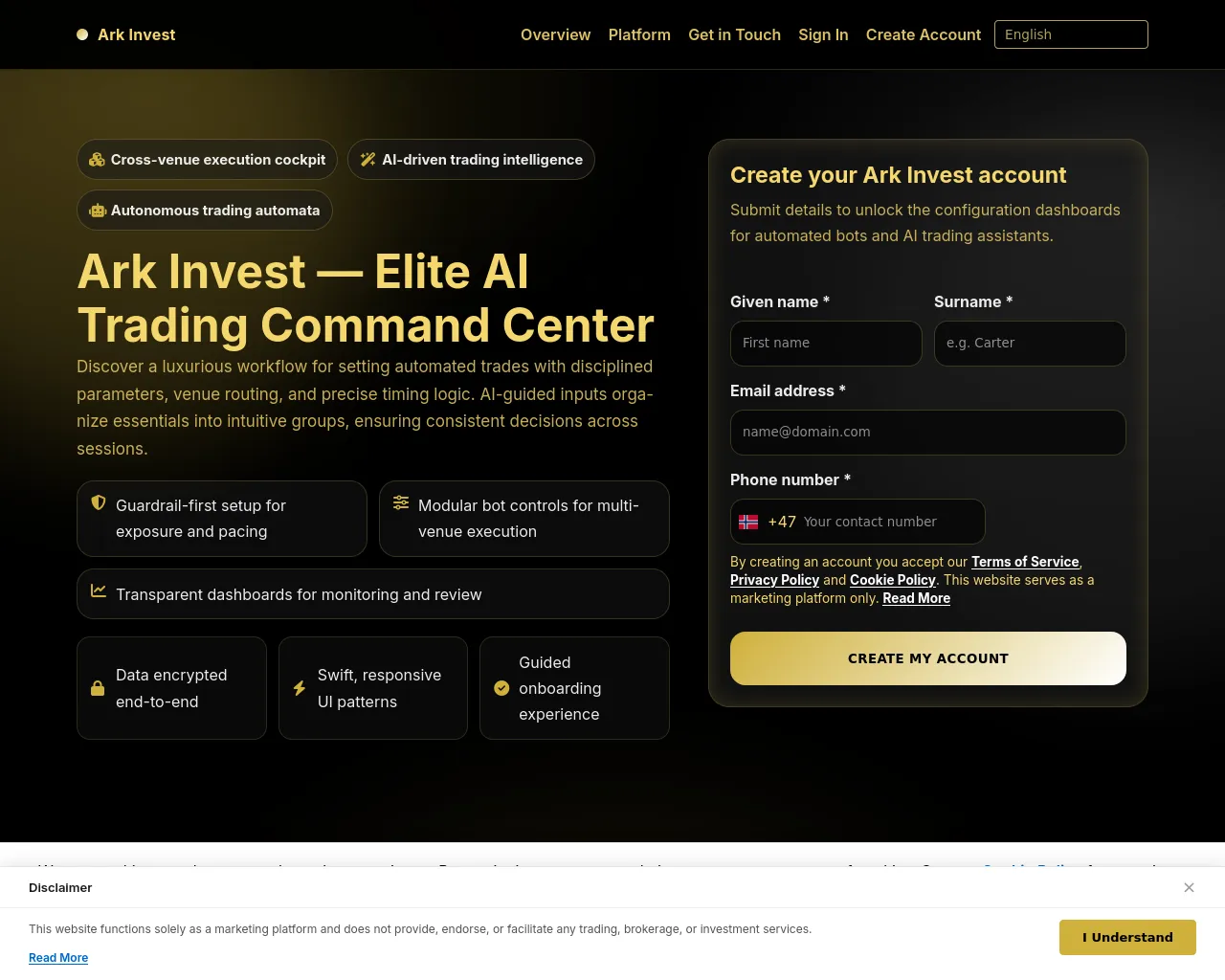Focus the Given name input field
This screenshot has width=1225, height=980.
coord(826,344)
